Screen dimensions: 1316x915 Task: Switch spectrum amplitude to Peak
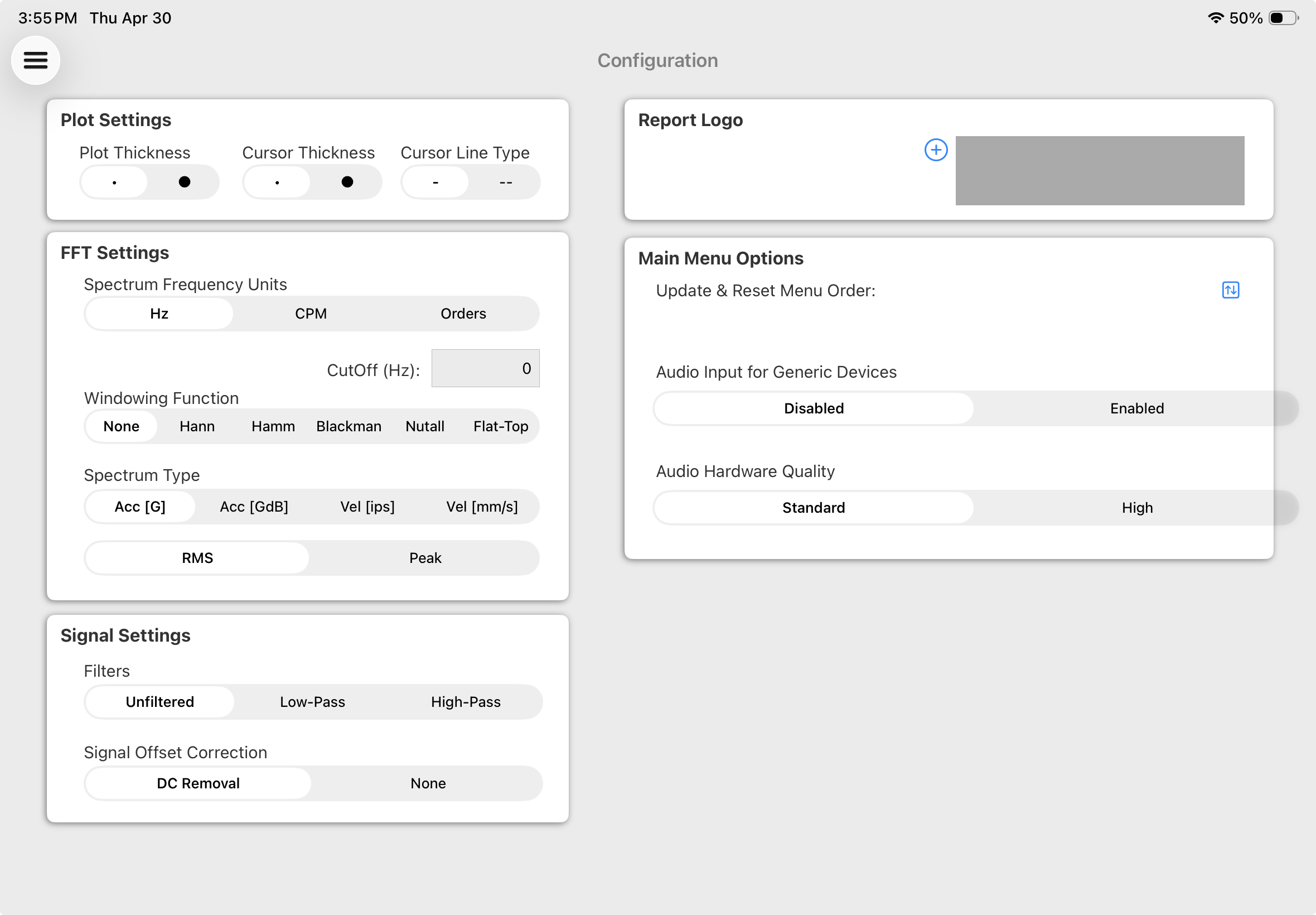425,558
